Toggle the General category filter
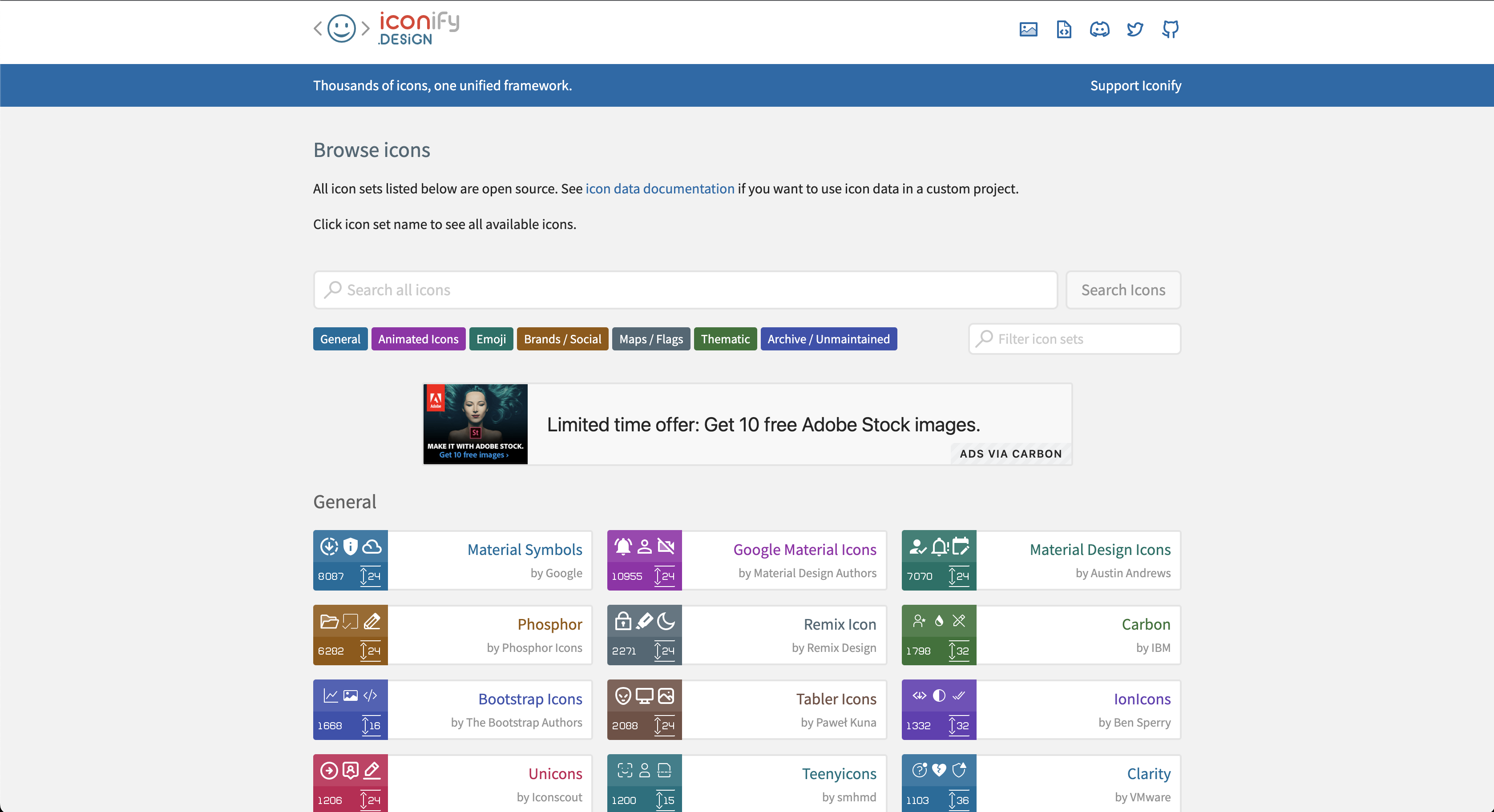 point(340,338)
